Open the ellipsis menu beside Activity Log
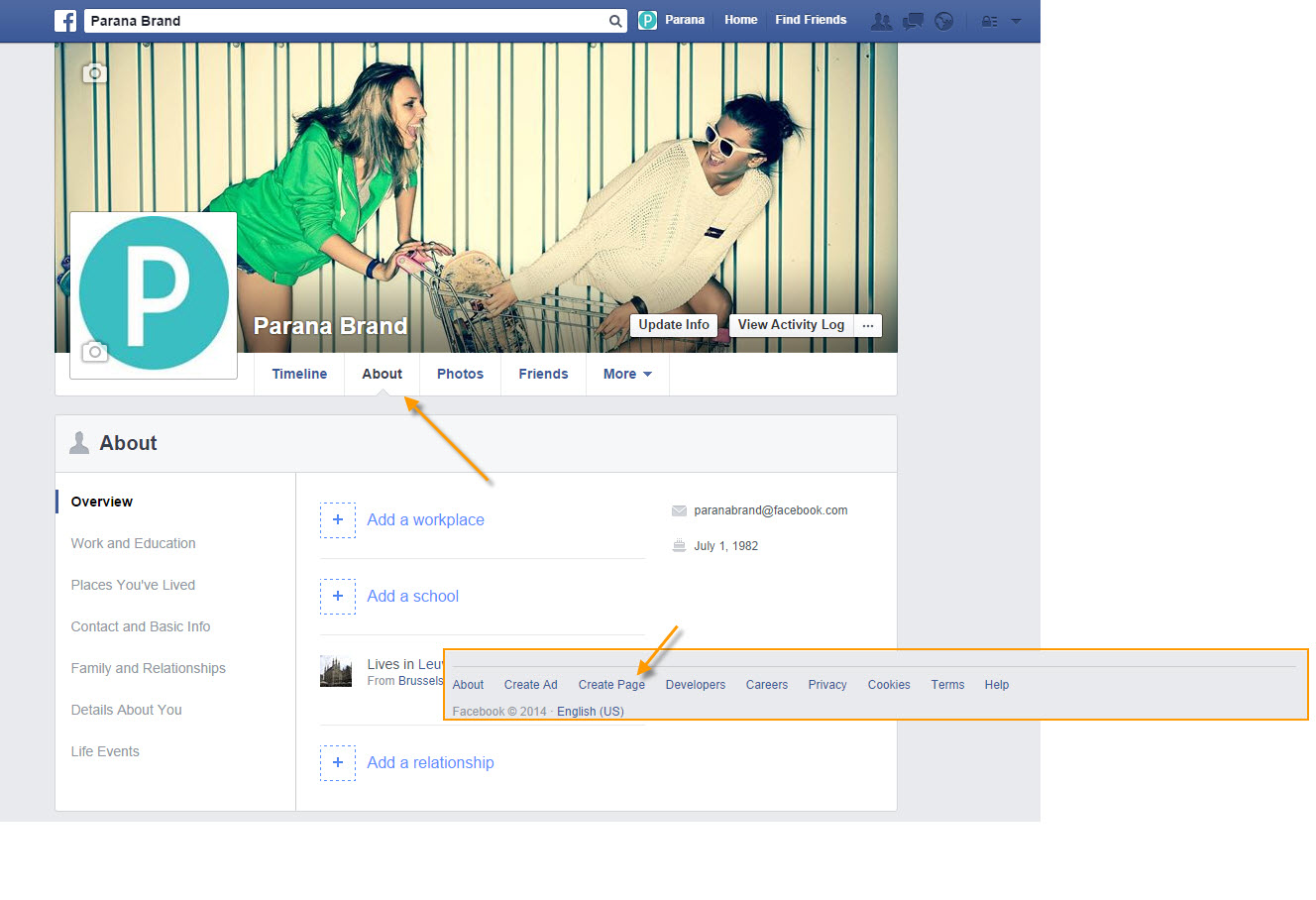Viewport: 1316px width, 900px height. click(868, 325)
